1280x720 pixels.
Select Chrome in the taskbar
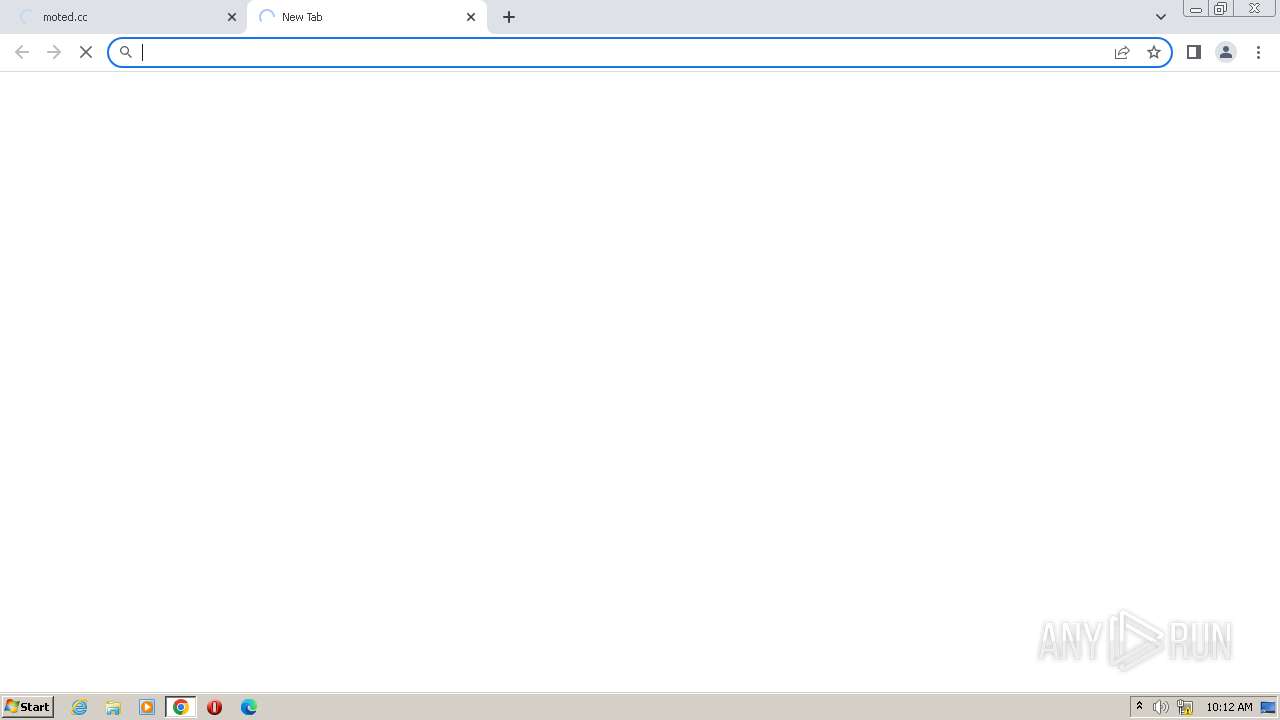pos(181,707)
